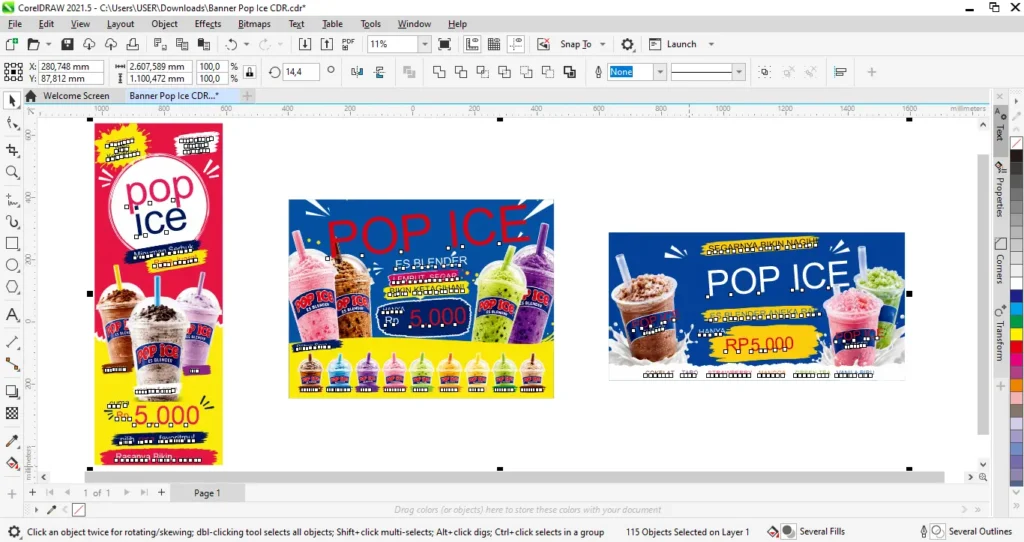Toggle snapping off icon next to Snap To

pyautogui.click(x=543, y=44)
